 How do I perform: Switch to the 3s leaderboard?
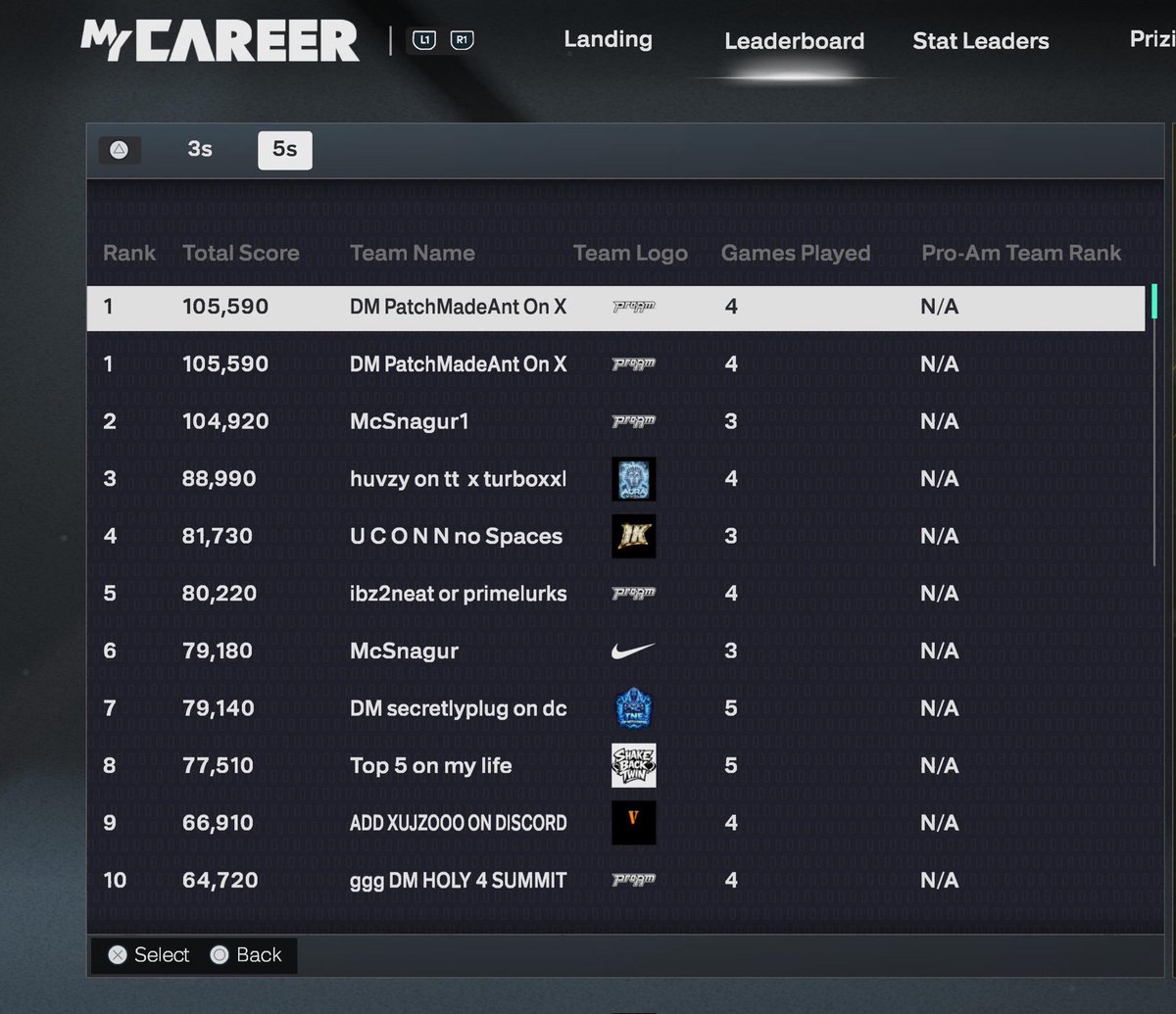(x=200, y=149)
